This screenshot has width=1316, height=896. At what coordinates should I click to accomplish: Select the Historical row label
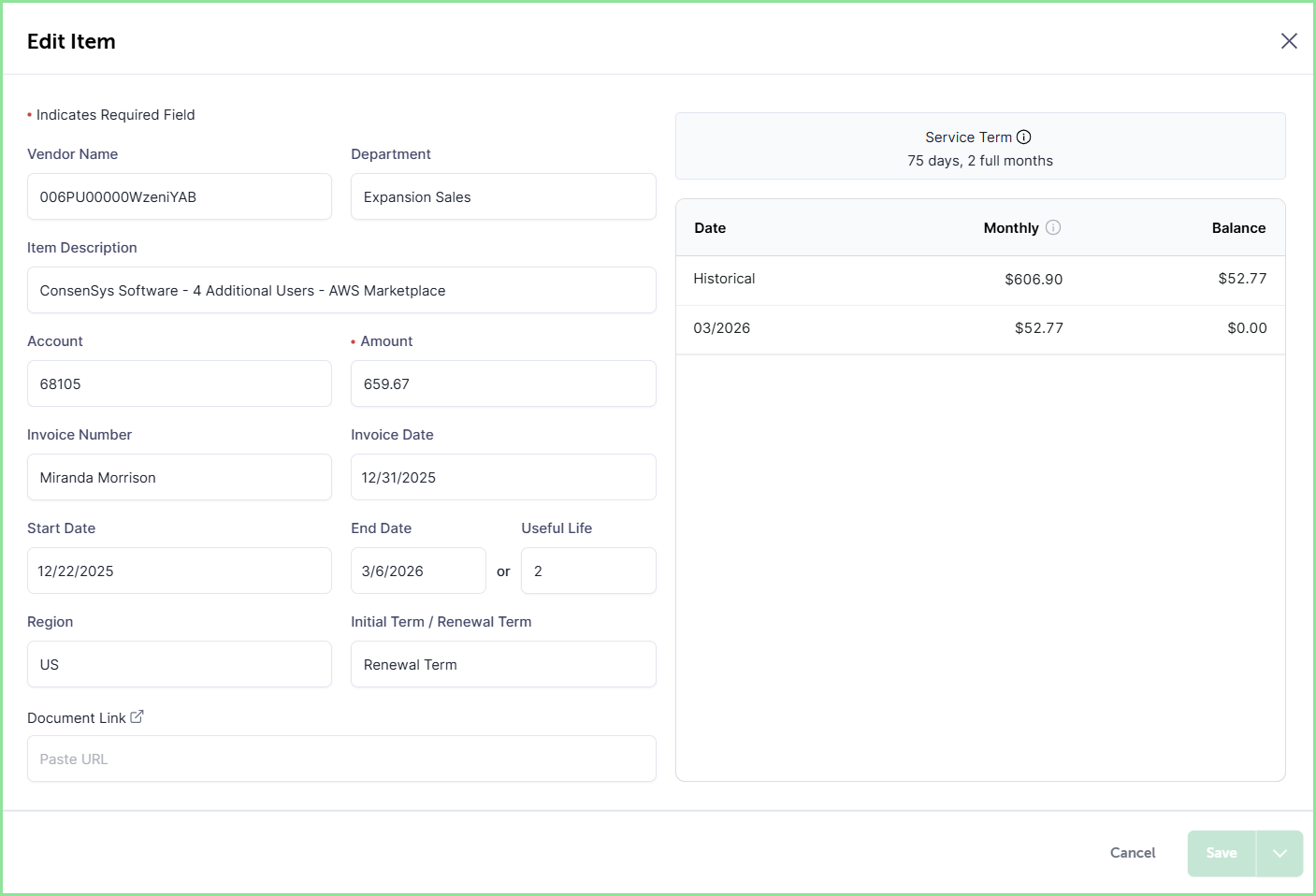pos(724,279)
